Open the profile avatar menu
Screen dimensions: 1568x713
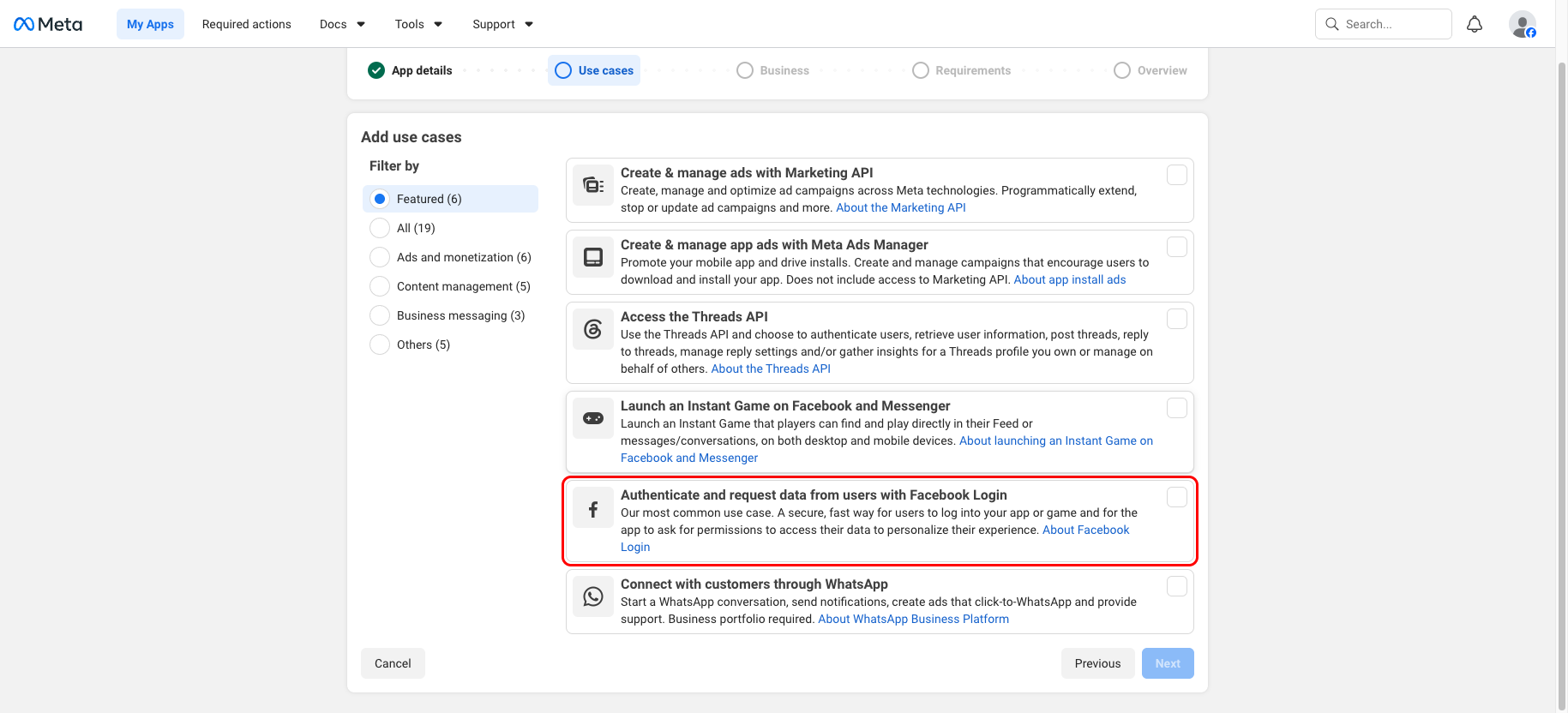tap(1523, 24)
